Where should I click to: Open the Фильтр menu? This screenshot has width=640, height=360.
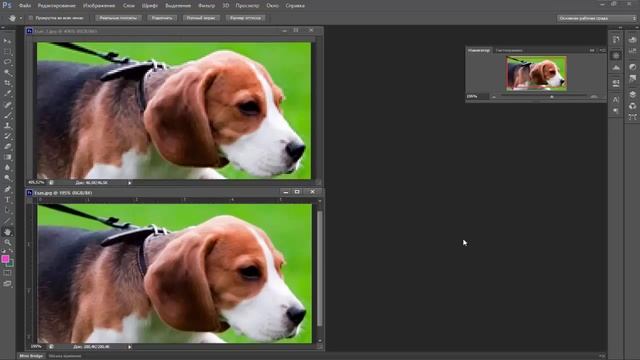click(x=206, y=6)
